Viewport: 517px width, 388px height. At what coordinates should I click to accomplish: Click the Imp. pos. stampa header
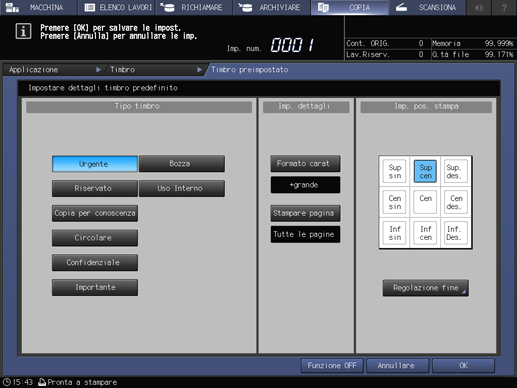click(x=426, y=107)
